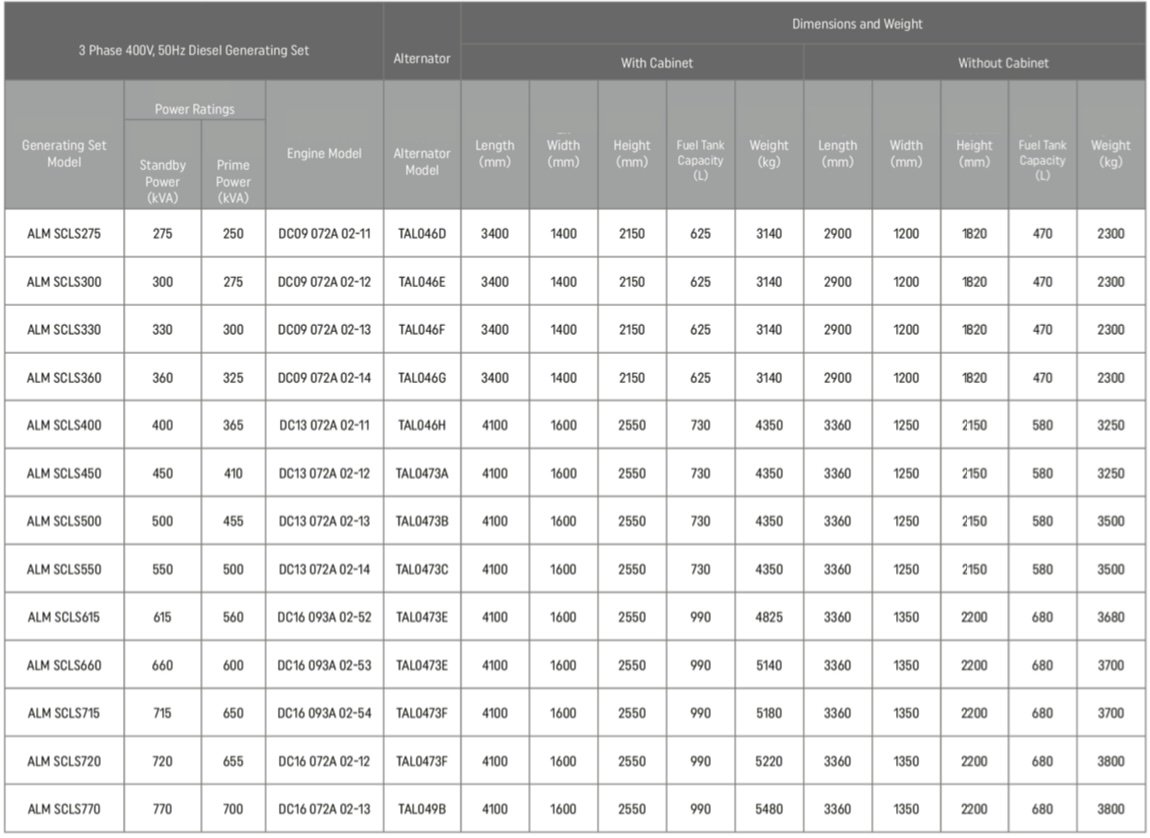Viewport: 1150px width, 838px height.
Task: Select the 'With Cabinet' column group header
Action: click(x=656, y=63)
